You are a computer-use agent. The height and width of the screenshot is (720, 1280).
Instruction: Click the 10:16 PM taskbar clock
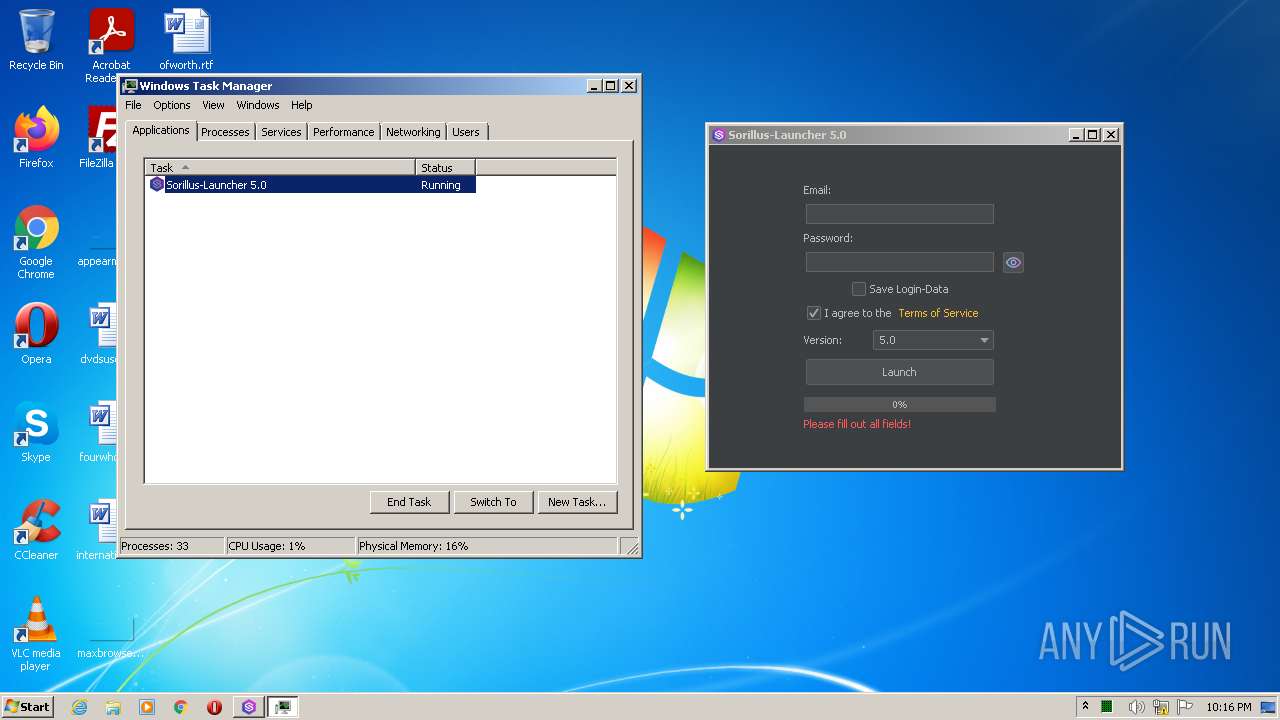[1228, 707]
